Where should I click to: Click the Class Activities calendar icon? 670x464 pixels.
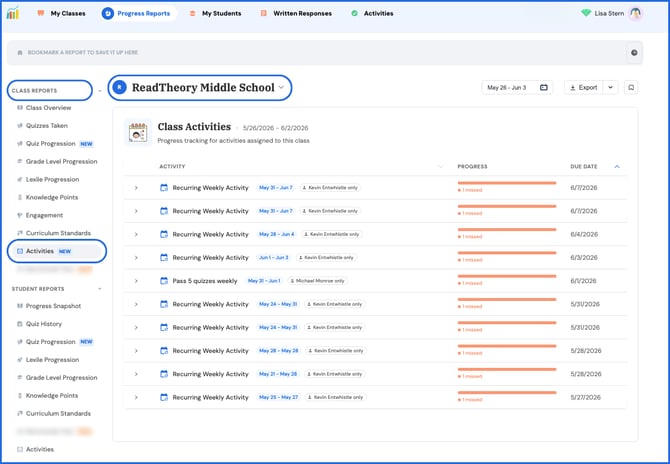point(138,132)
